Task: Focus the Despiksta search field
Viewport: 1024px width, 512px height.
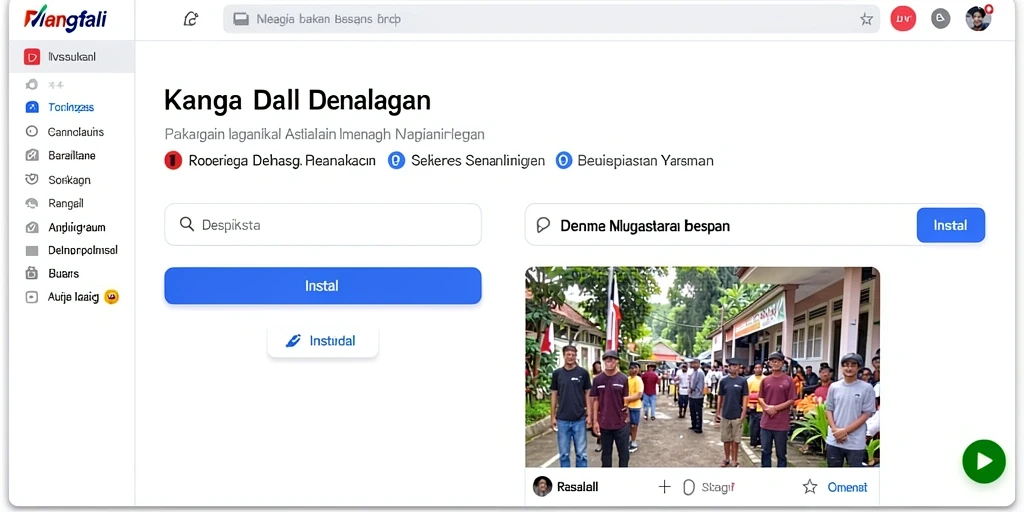Action: (323, 225)
